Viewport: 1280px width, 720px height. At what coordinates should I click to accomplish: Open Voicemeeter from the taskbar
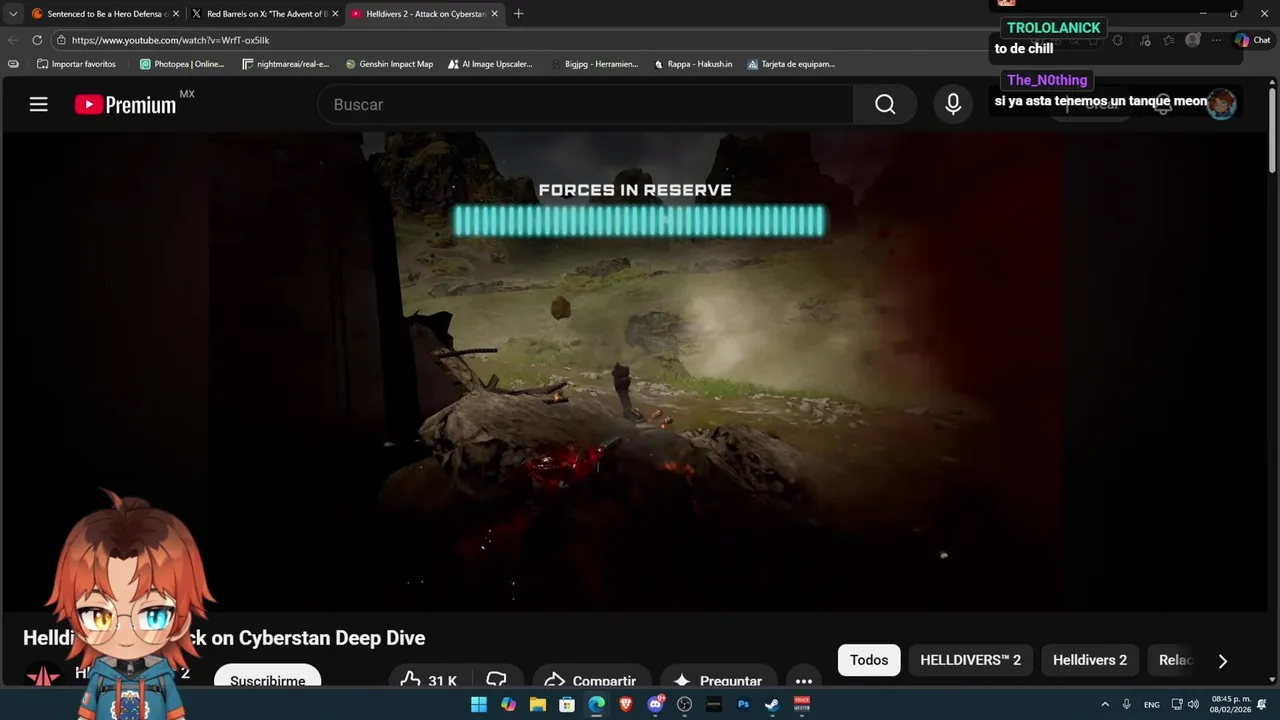pyautogui.click(x=801, y=704)
